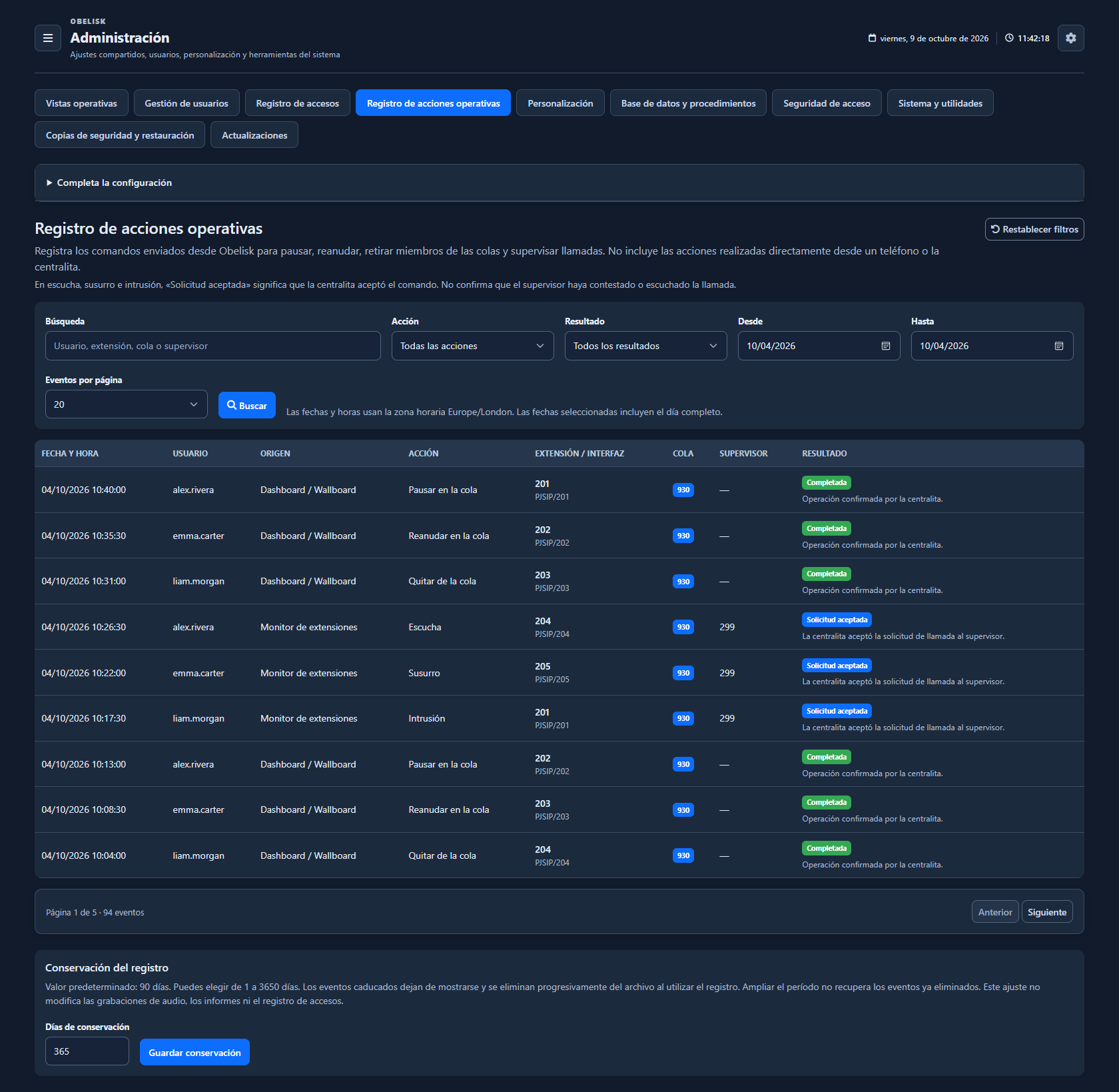Click Guardar conservación button

pos(194,1052)
